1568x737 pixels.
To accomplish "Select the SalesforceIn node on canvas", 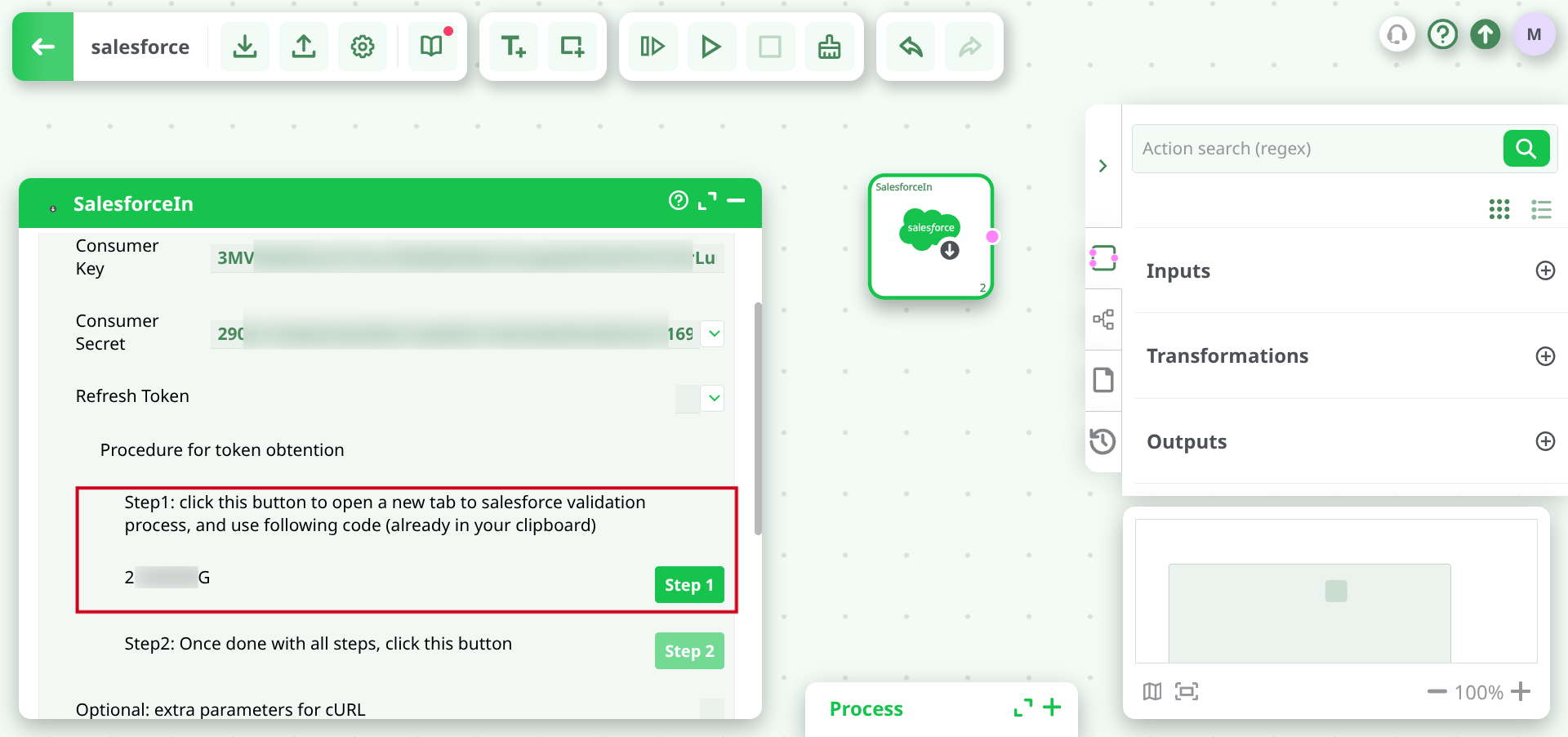I will pyautogui.click(x=930, y=236).
